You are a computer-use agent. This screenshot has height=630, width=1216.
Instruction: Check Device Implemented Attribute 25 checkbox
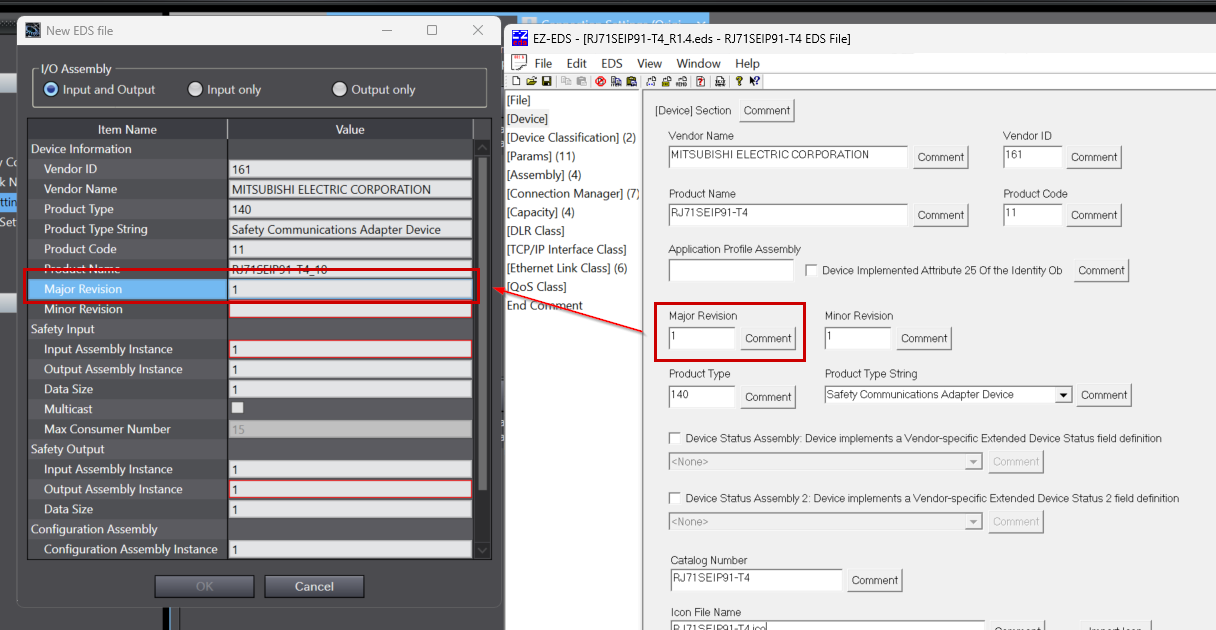(811, 270)
